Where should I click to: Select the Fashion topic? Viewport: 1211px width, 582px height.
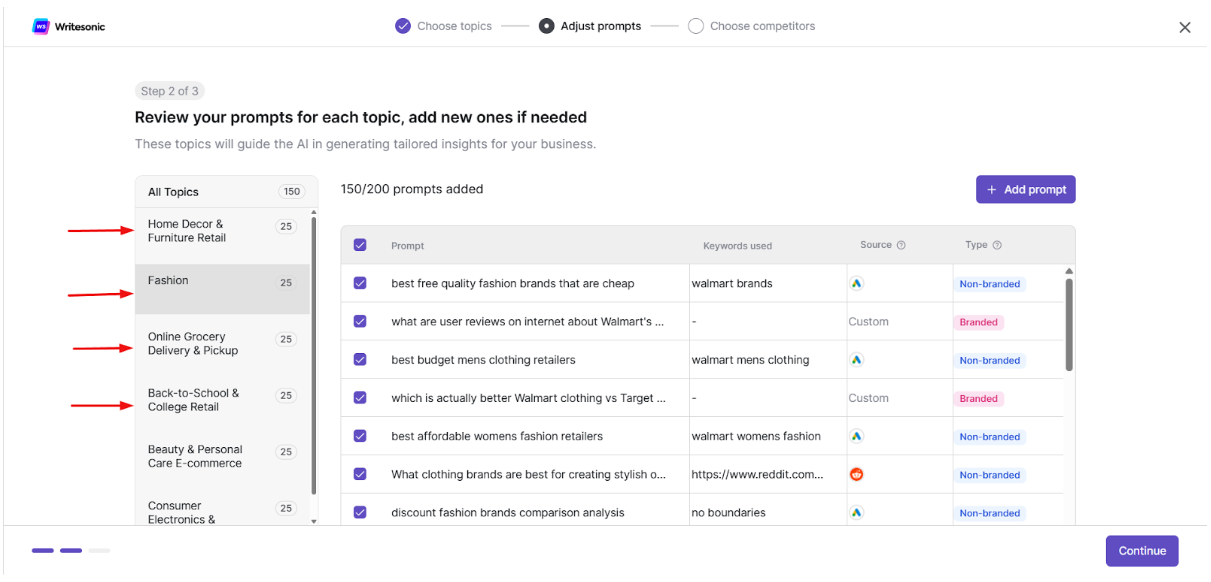(x=222, y=289)
